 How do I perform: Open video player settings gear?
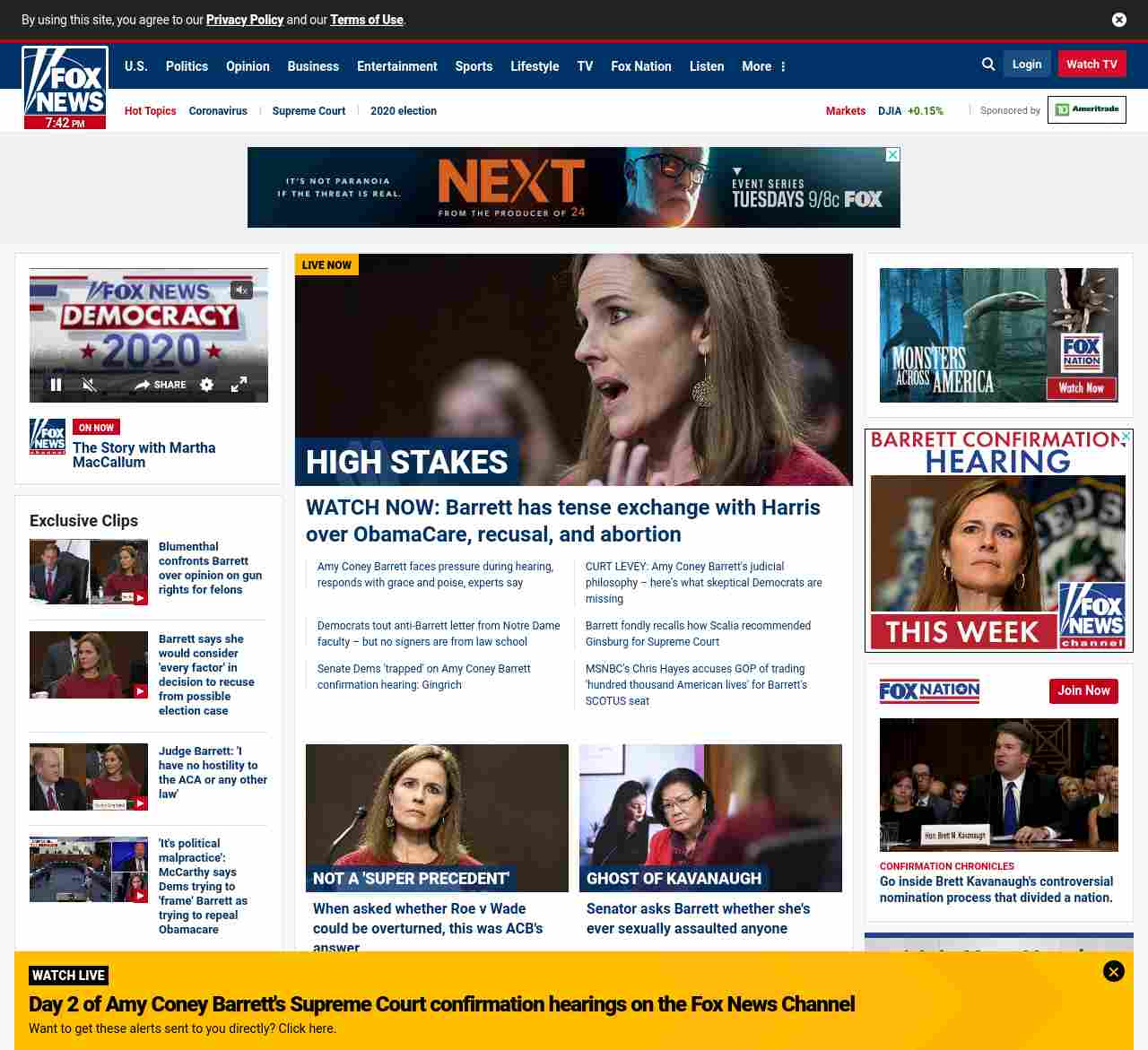207,385
